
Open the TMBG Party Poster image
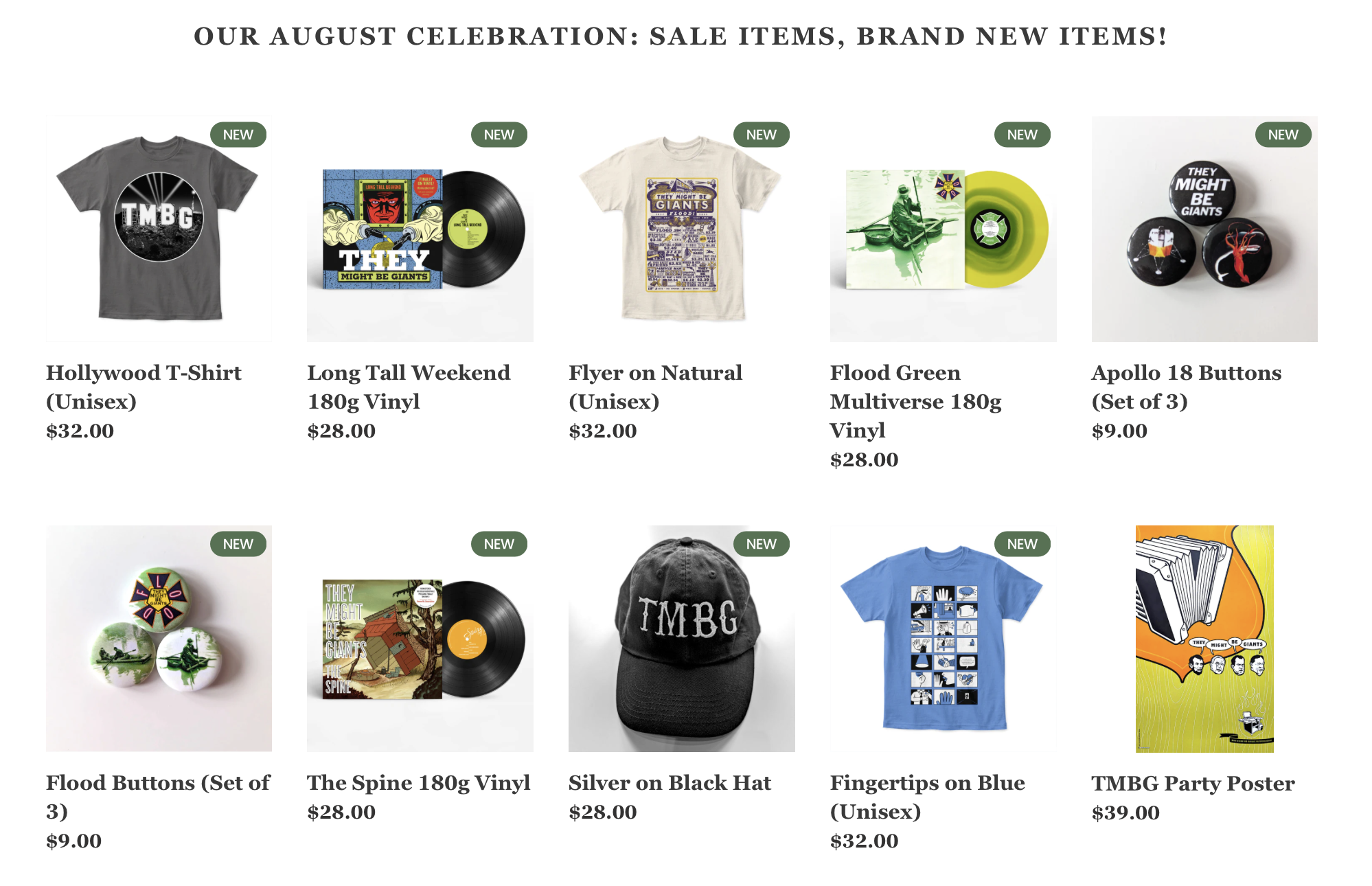1204,638
